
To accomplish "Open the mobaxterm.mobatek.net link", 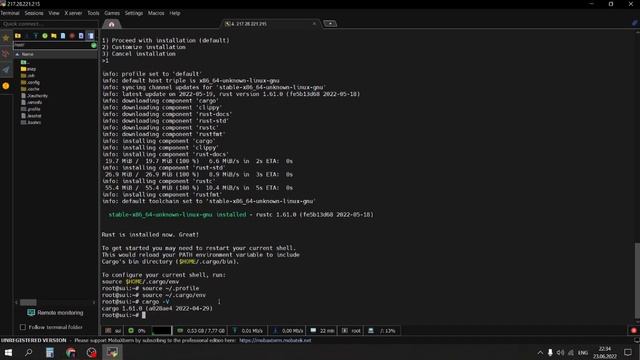I will (x=275, y=340).
